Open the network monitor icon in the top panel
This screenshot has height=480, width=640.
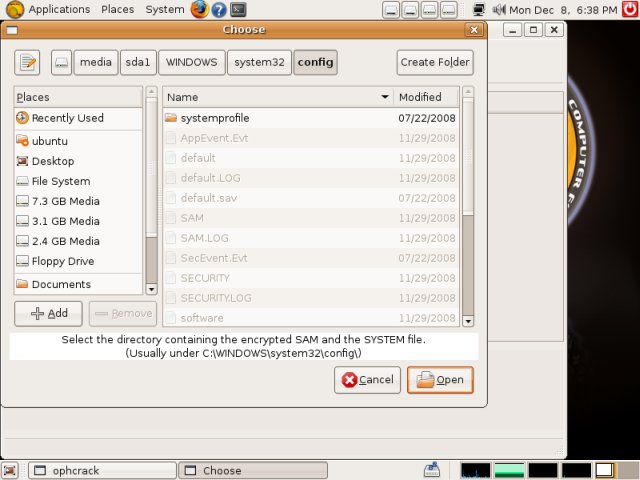tap(478, 10)
